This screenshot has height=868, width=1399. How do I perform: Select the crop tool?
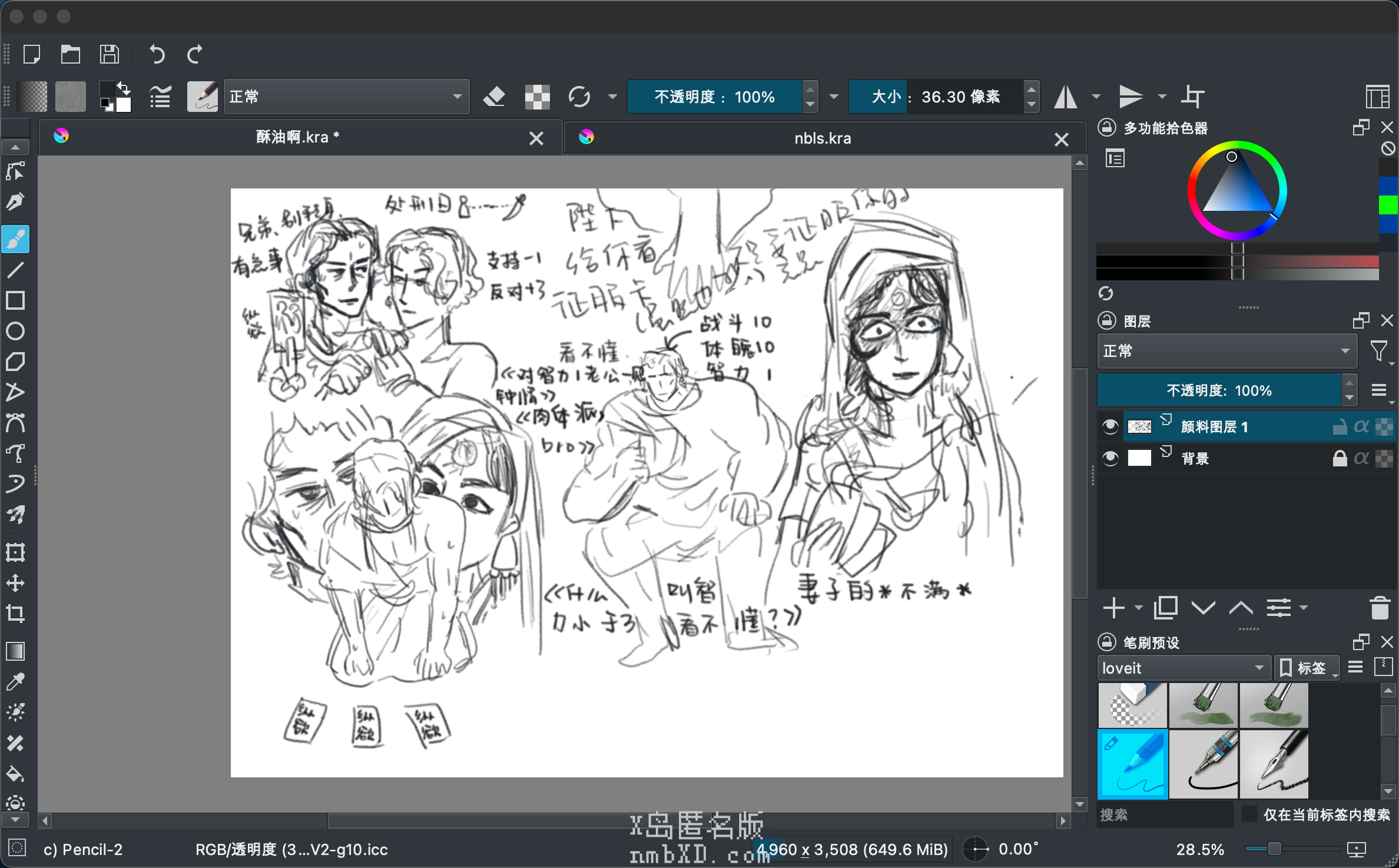[x=15, y=614]
